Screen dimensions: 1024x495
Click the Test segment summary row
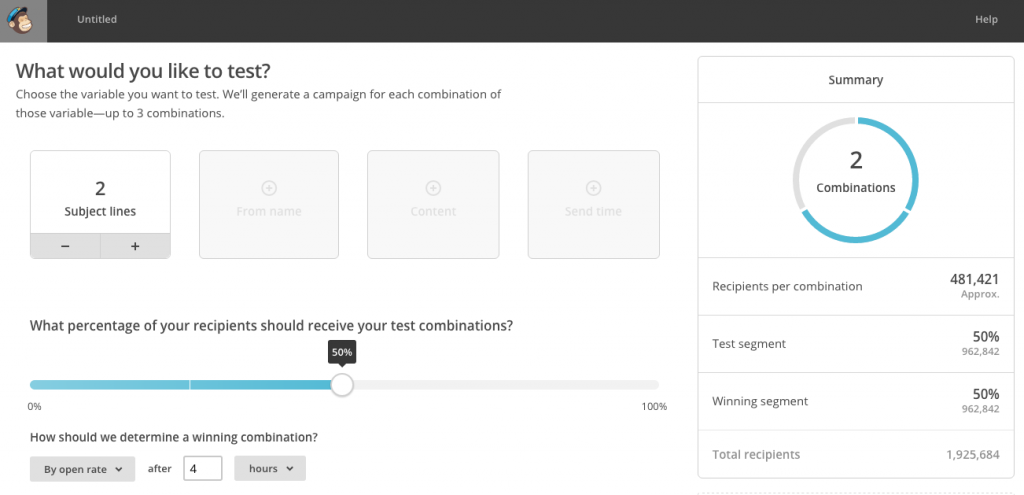[x=856, y=344]
